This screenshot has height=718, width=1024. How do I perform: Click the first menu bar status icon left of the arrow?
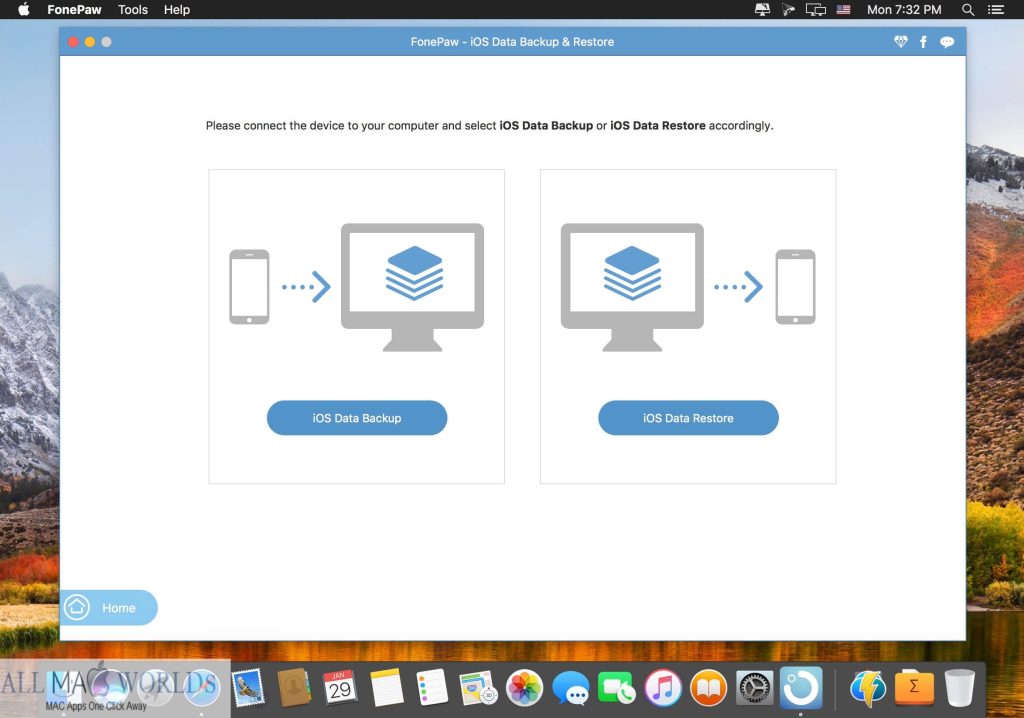(x=762, y=10)
